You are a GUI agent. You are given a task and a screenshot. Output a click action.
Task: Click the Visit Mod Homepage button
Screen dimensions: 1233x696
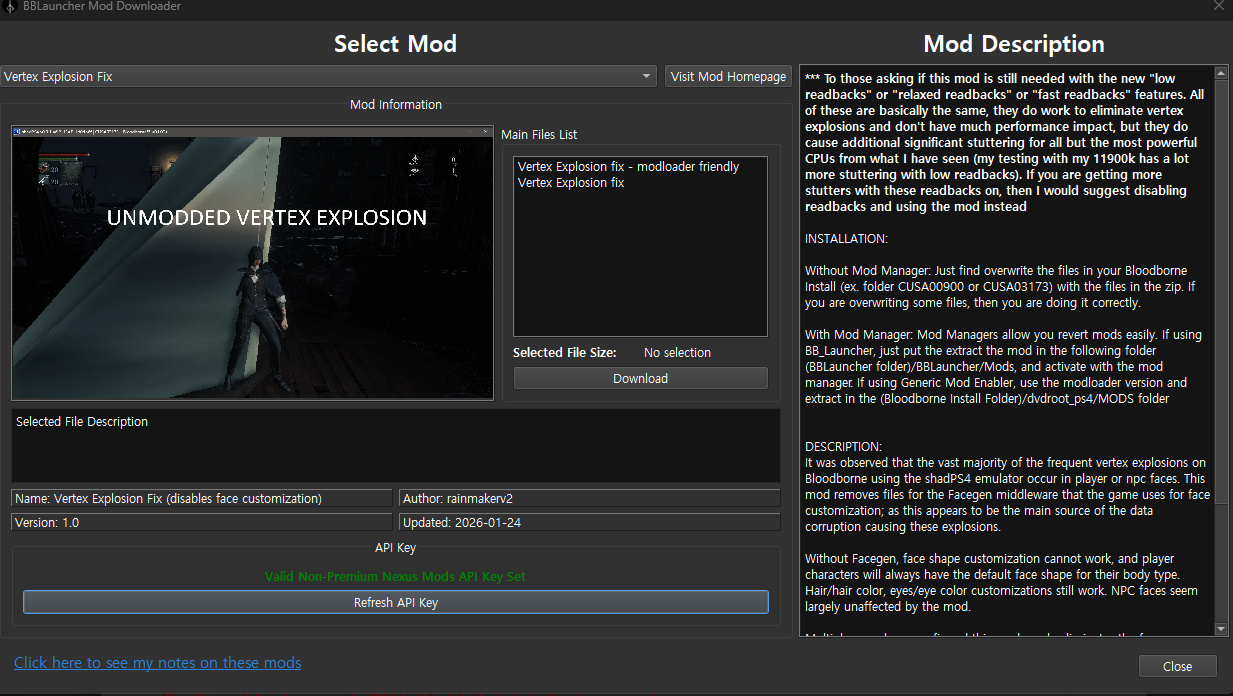click(x=728, y=76)
